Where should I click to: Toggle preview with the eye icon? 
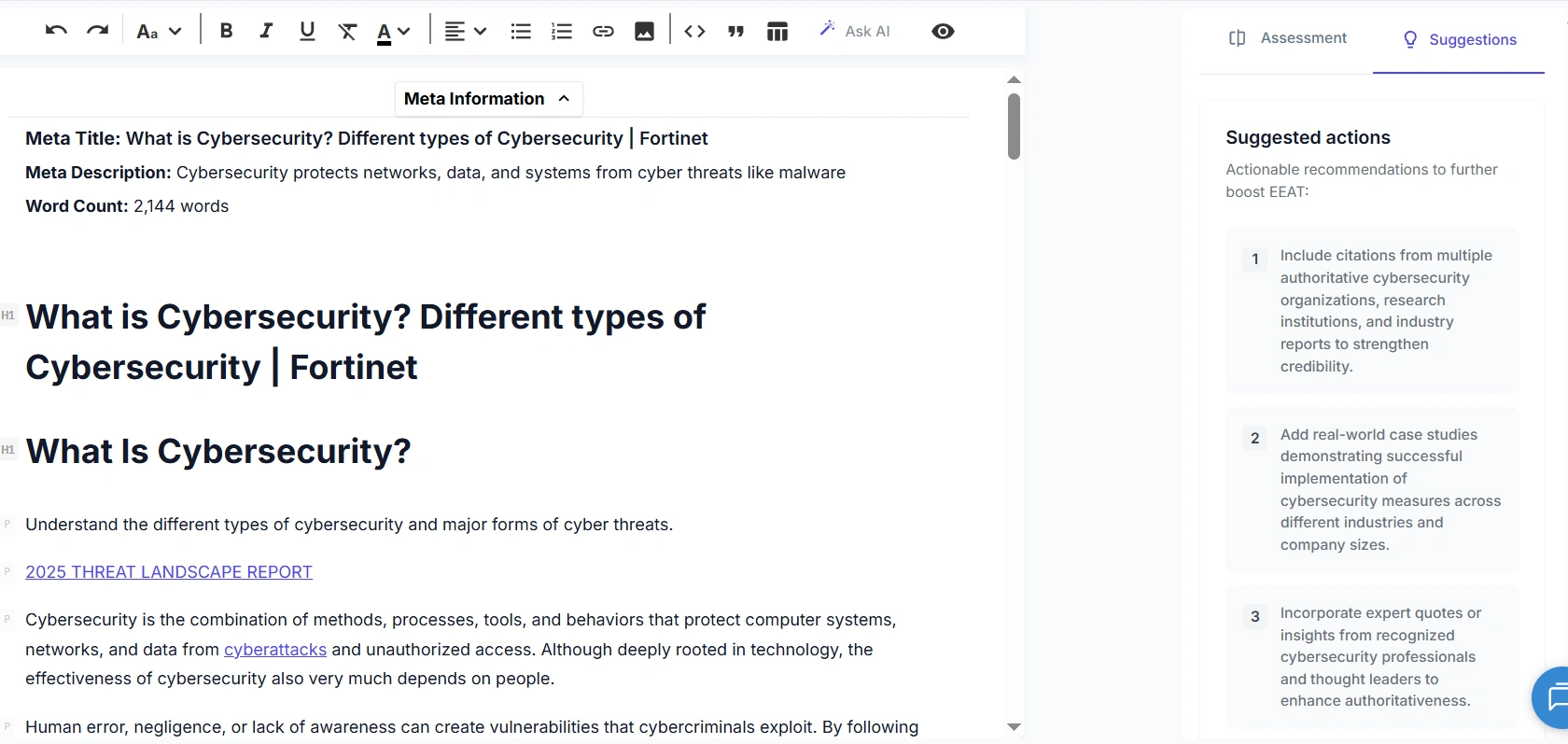pyautogui.click(x=943, y=32)
